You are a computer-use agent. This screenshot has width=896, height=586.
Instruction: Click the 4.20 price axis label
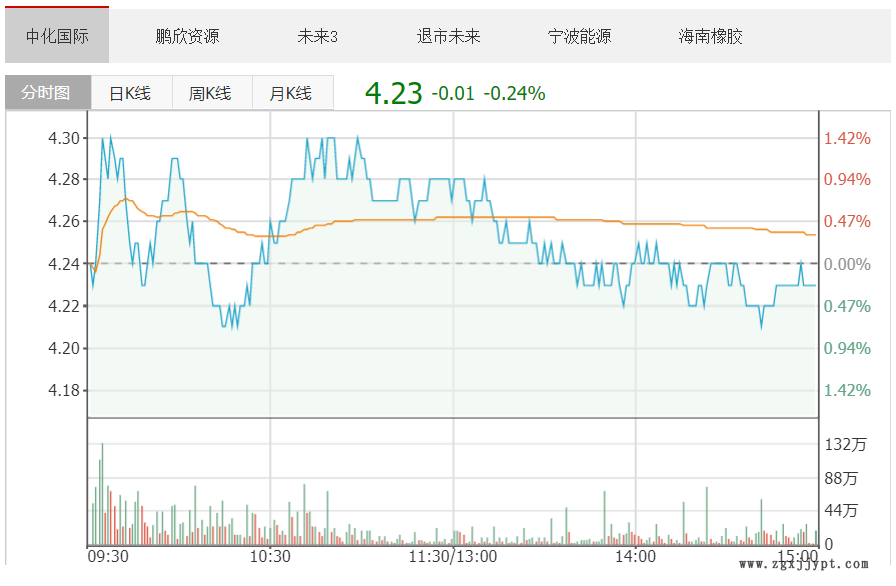click(64, 348)
